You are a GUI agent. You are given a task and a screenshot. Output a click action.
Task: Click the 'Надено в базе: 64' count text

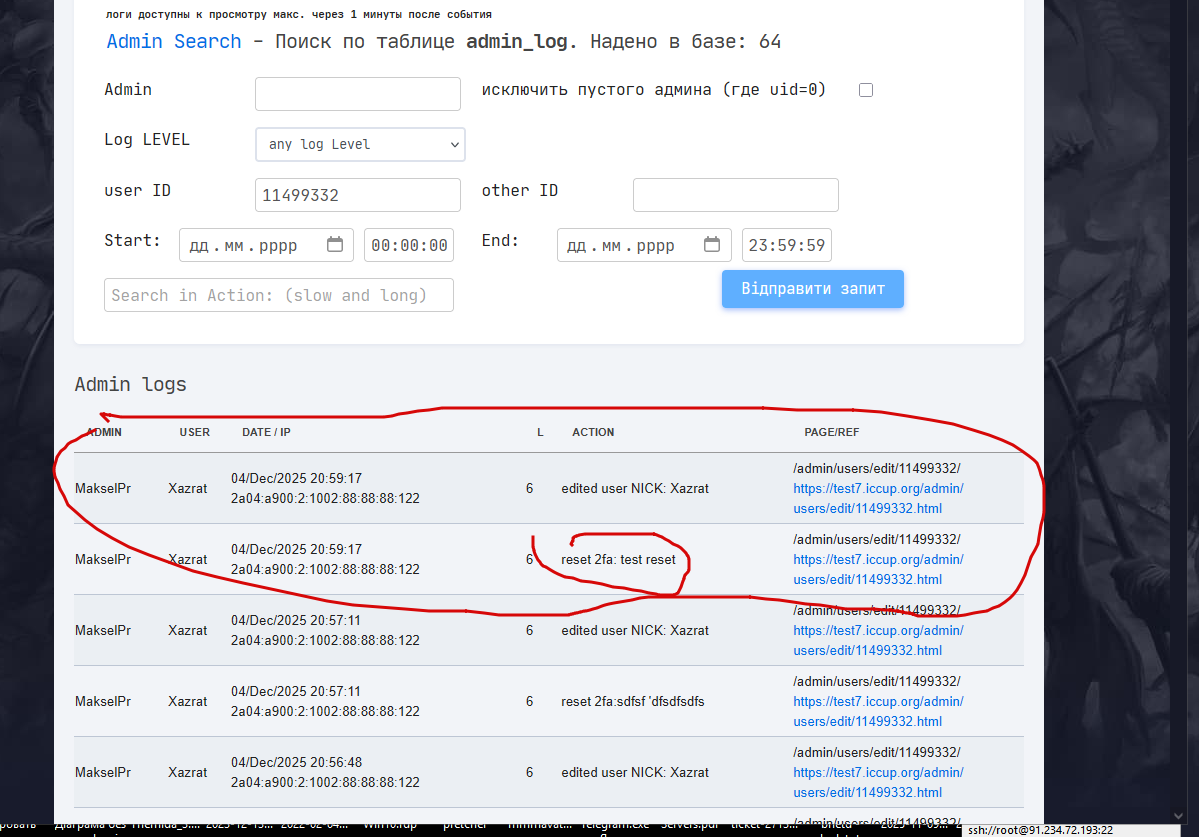685,41
